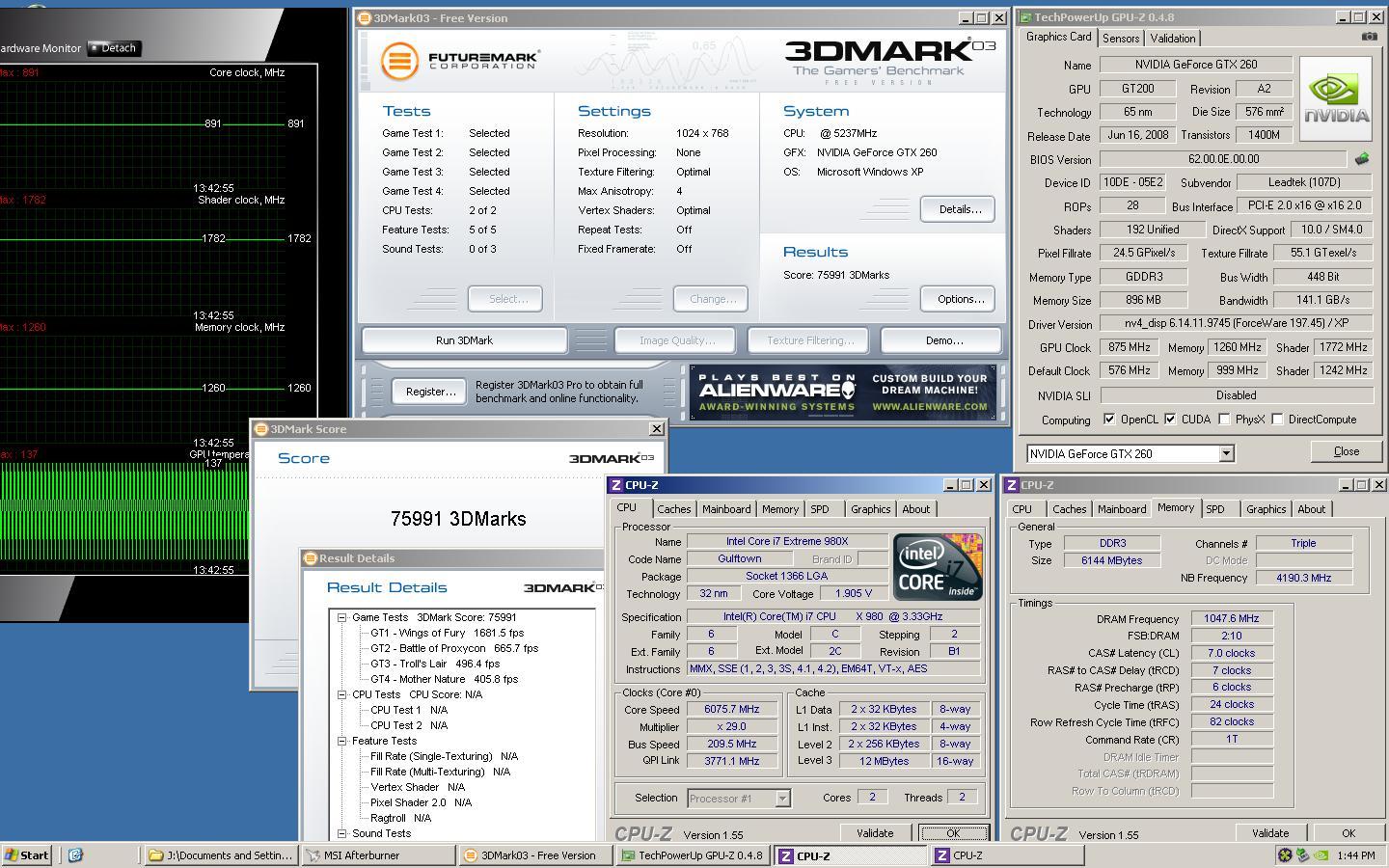Click the Change... button under Settings
Screen dimensions: 1389x868
click(x=710, y=299)
